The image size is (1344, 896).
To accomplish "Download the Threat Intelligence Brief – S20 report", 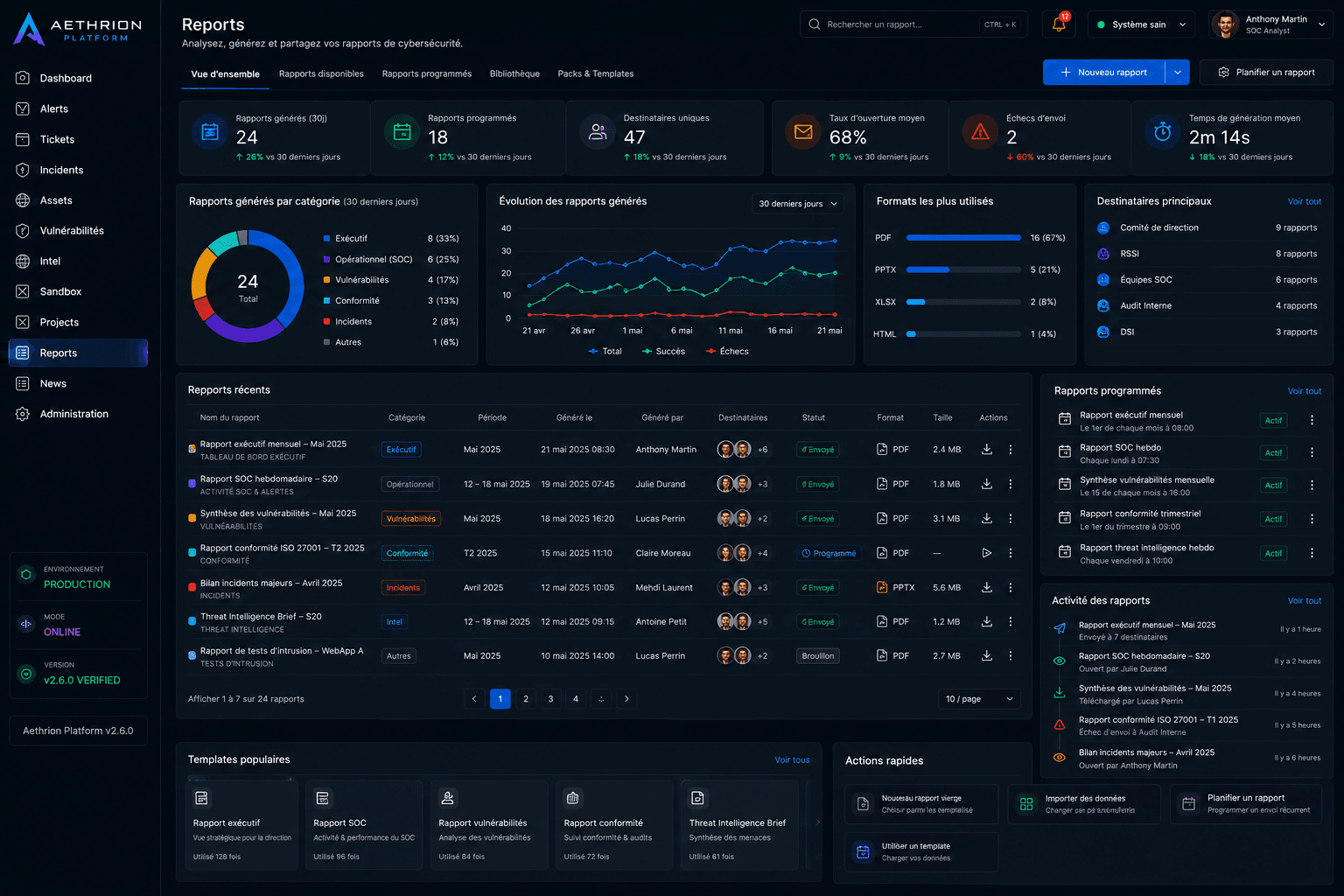I will tap(986, 622).
